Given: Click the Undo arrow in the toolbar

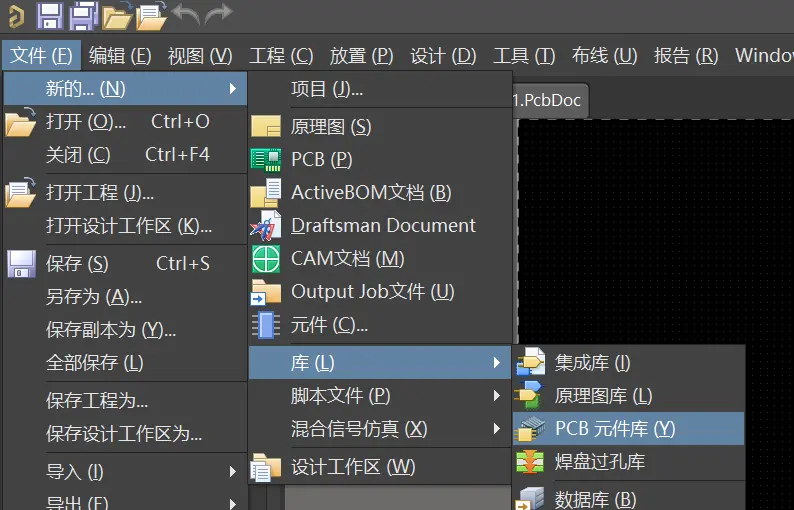Looking at the screenshot, I should 186,14.
